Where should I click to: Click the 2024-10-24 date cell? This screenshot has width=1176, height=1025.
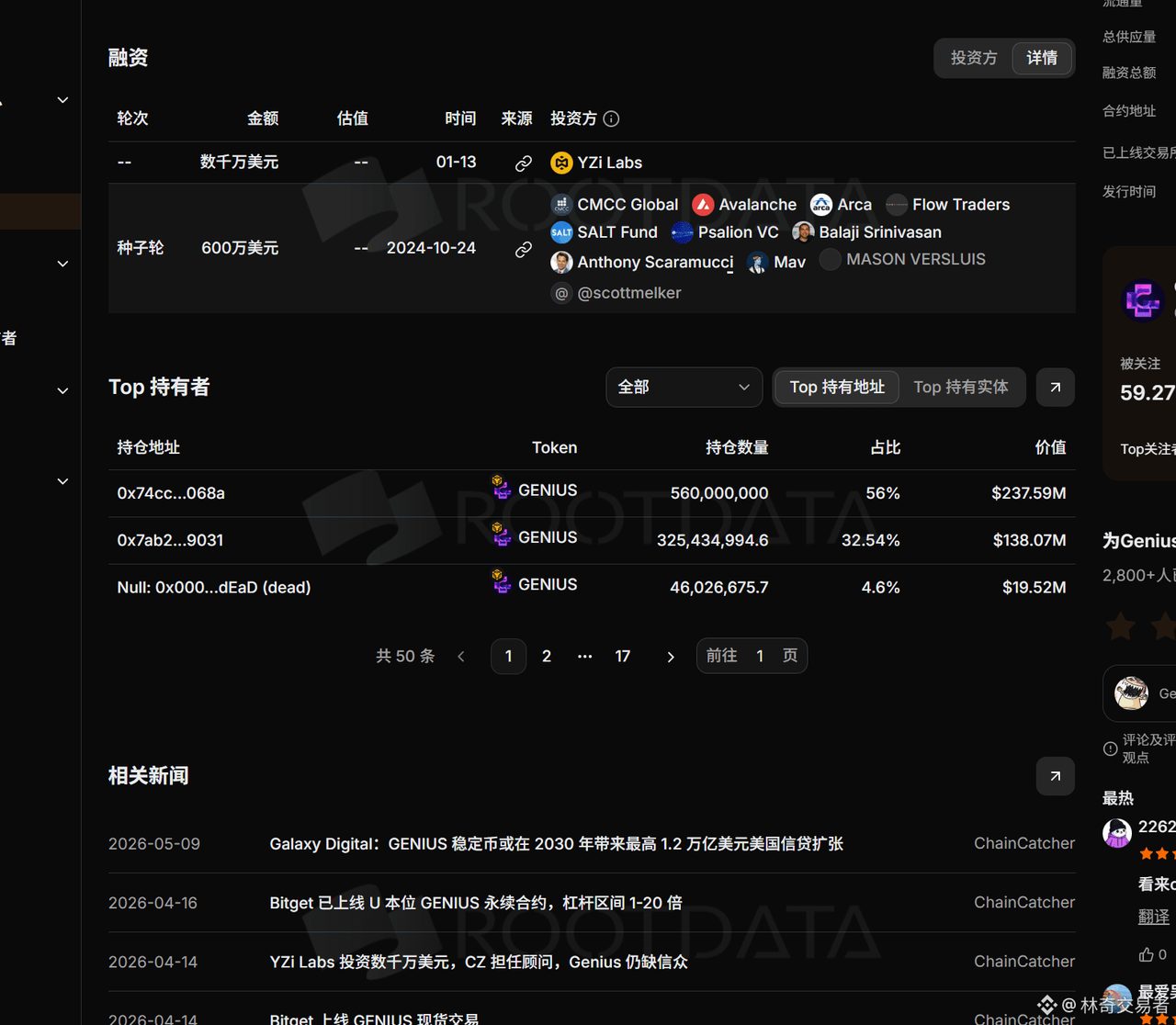click(431, 248)
